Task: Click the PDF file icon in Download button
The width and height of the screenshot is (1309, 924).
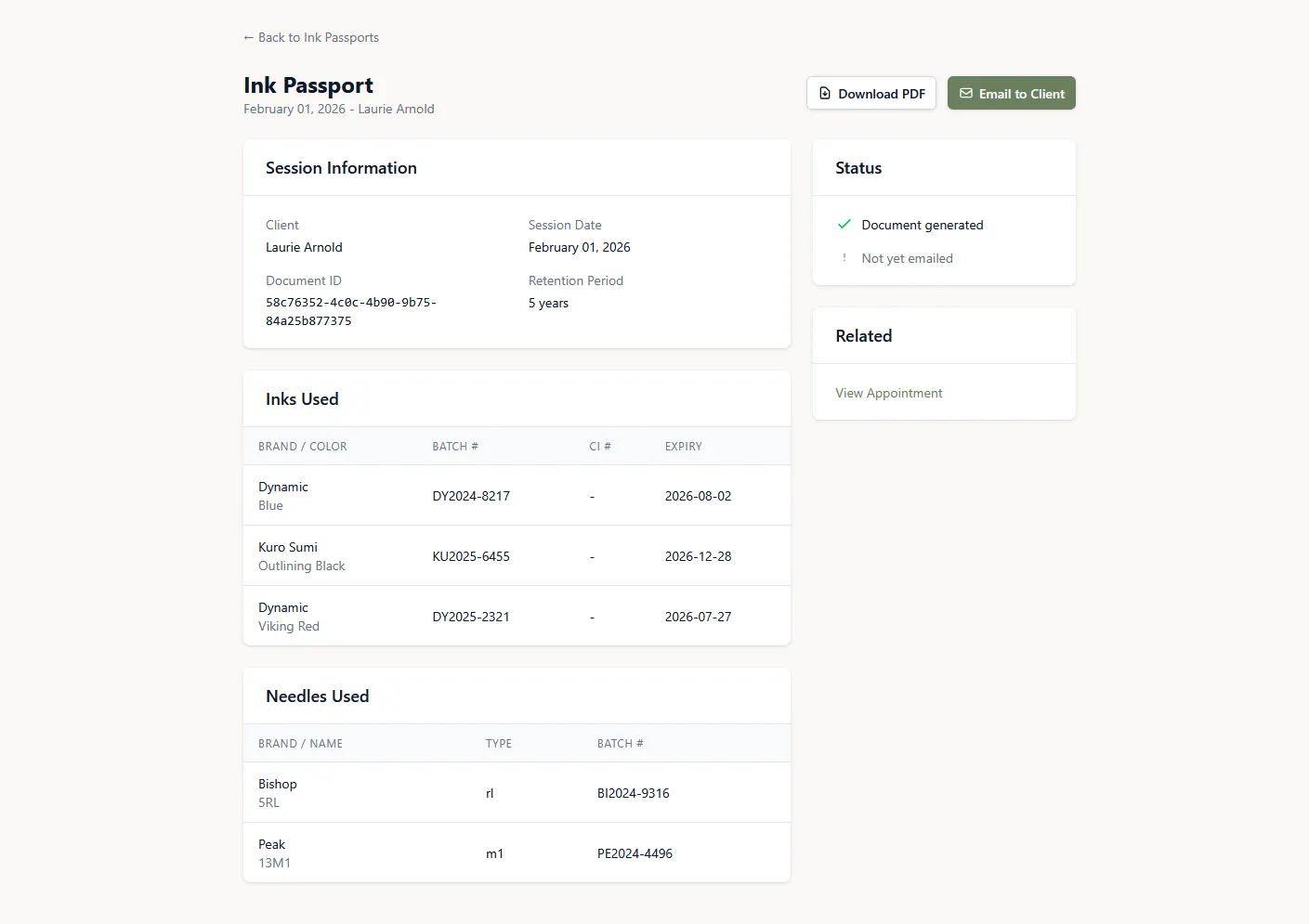Action: coord(825,93)
